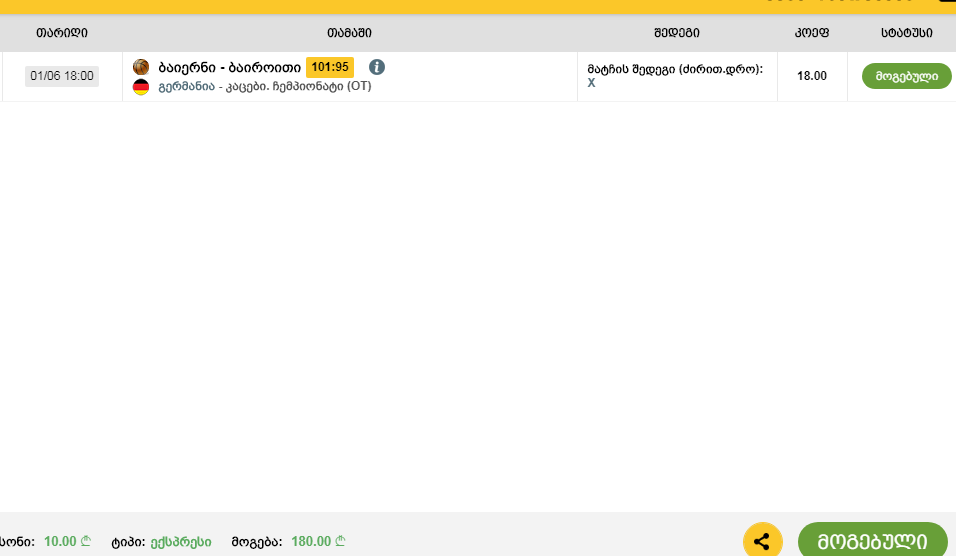Click the 180.00 winnings amount
This screenshot has height=556, width=956.
pos(318,541)
